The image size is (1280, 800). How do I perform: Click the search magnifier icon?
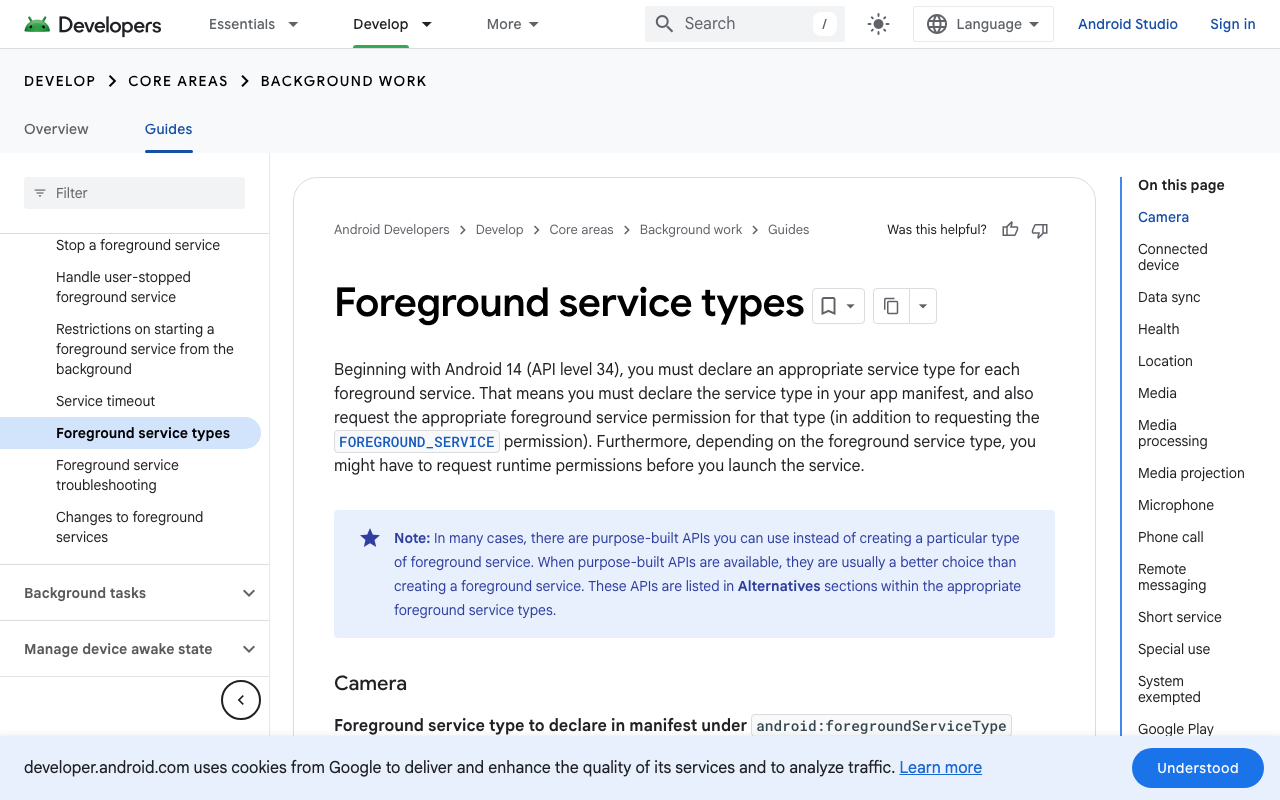[x=664, y=24]
